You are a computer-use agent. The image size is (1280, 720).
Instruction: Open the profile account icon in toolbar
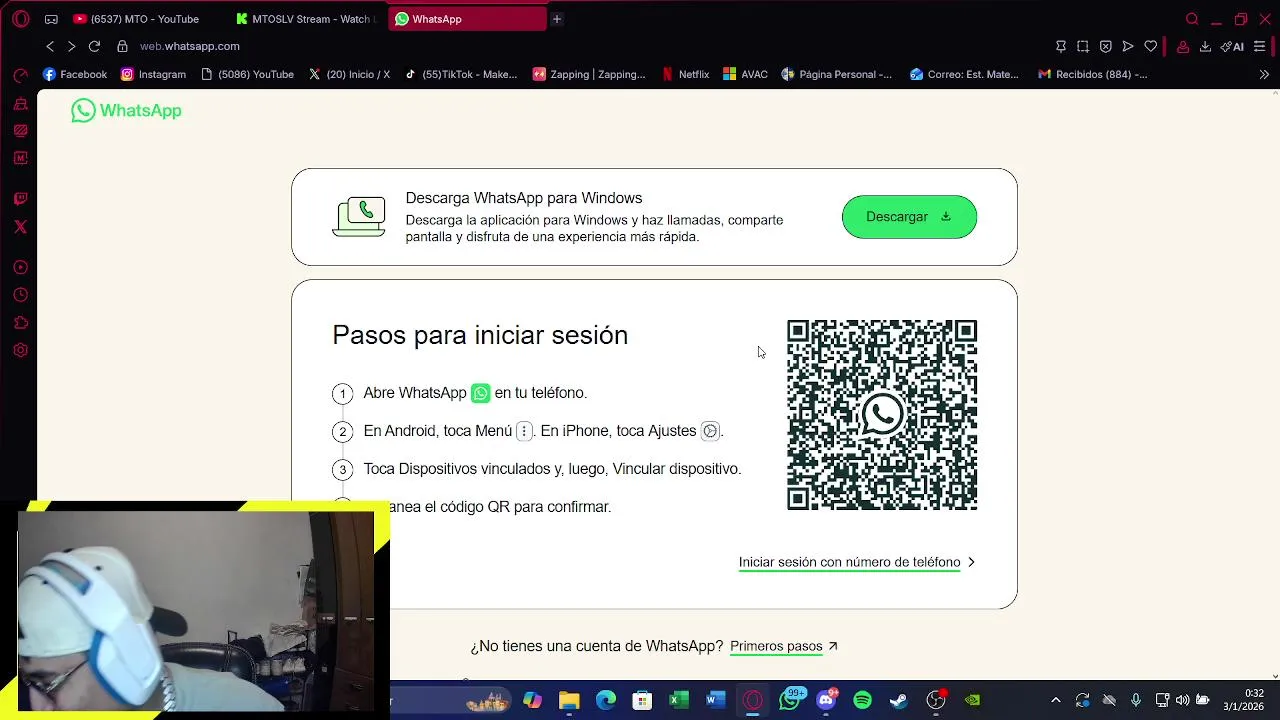coord(1183,46)
